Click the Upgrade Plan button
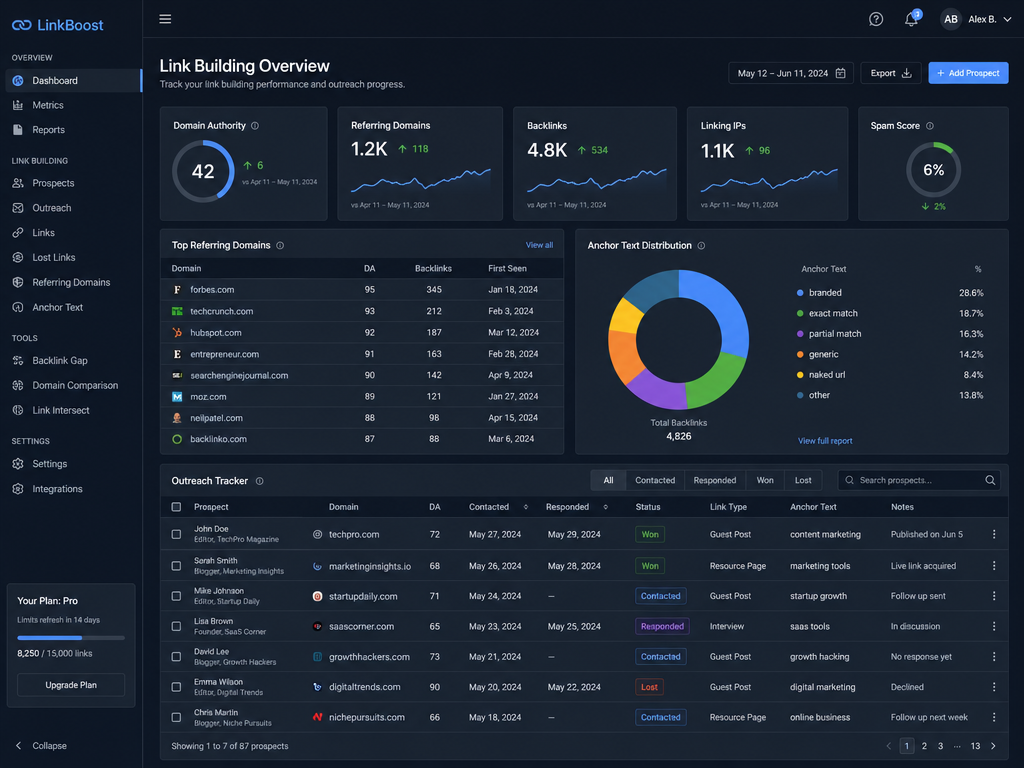Image resolution: width=1024 pixels, height=768 pixels. tap(71, 685)
